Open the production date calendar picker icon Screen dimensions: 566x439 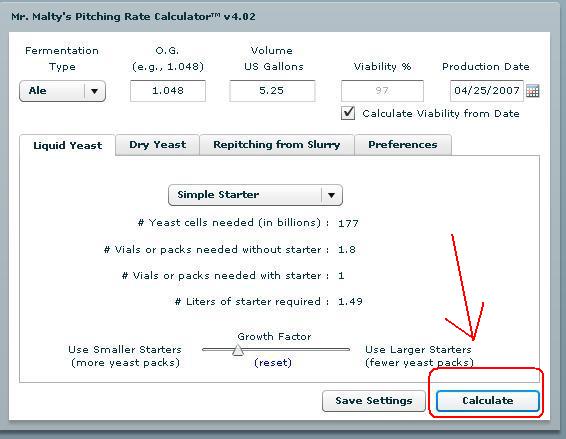point(532,91)
